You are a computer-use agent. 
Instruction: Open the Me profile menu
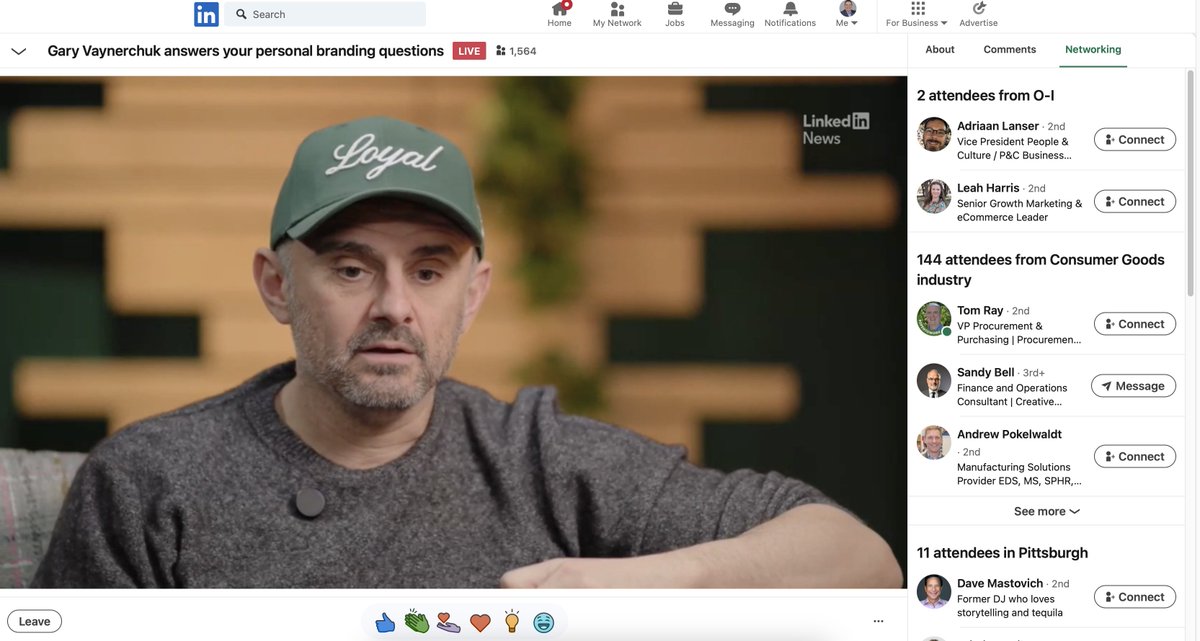[847, 14]
